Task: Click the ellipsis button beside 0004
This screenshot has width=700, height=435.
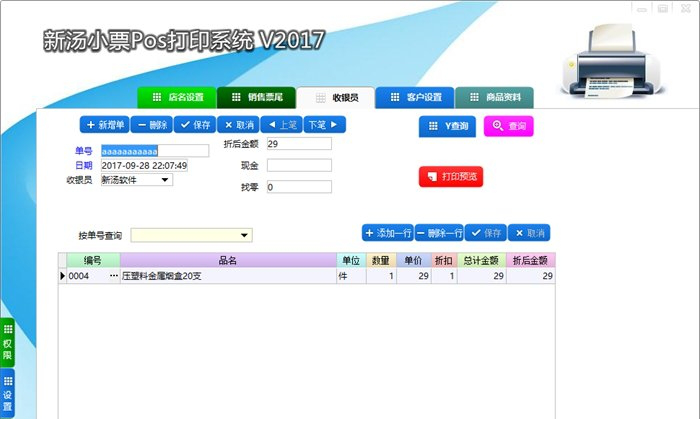Action: click(114, 276)
